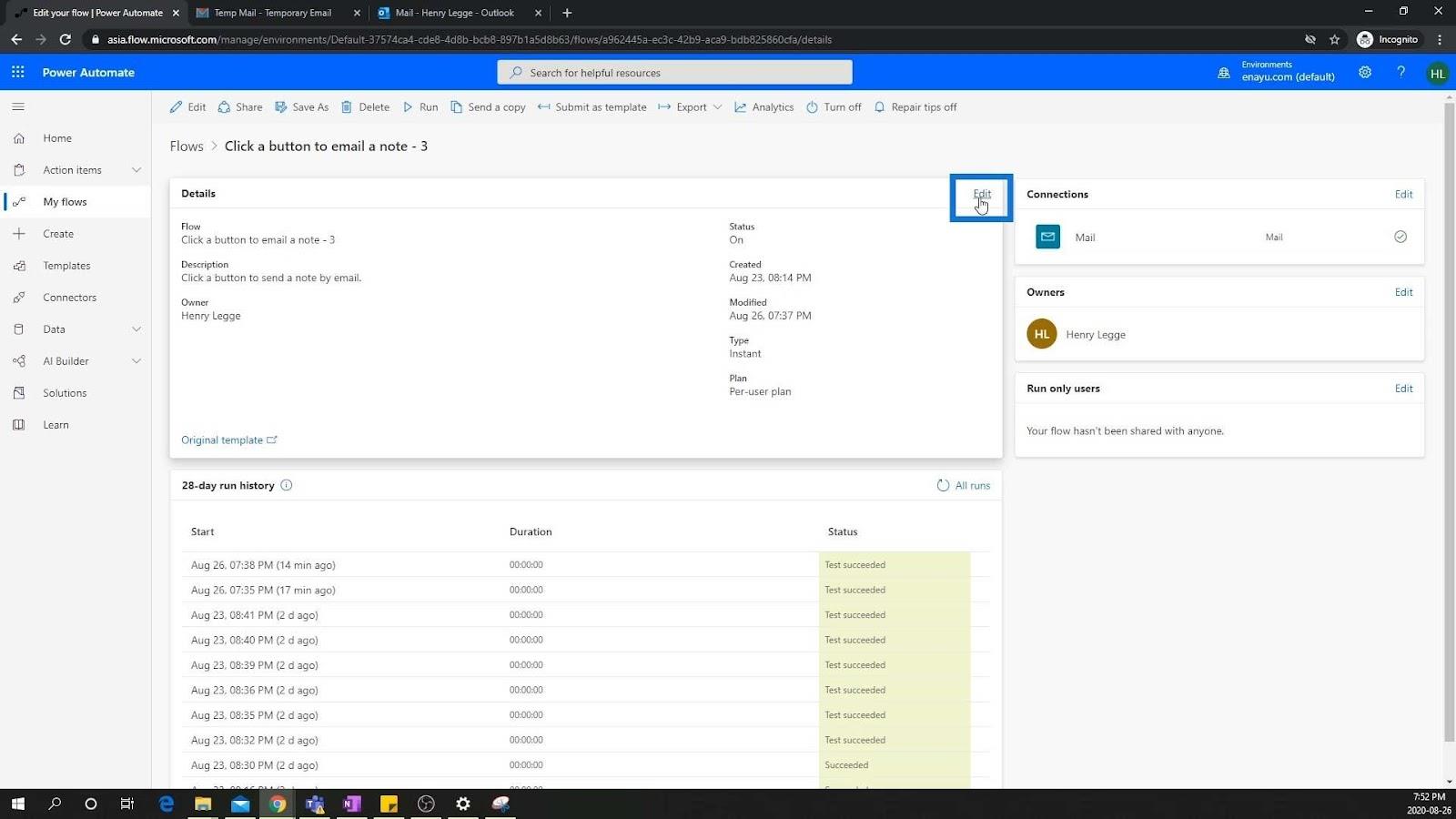Open Original template link

pos(229,440)
